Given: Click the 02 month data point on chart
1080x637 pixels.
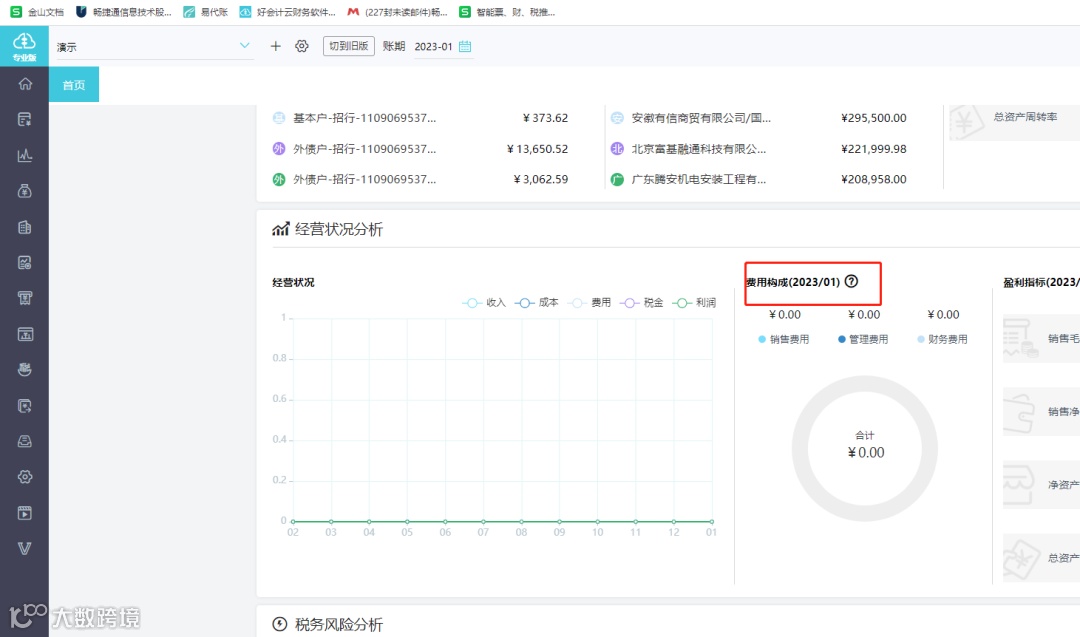Looking at the screenshot, I should point(293,521).
